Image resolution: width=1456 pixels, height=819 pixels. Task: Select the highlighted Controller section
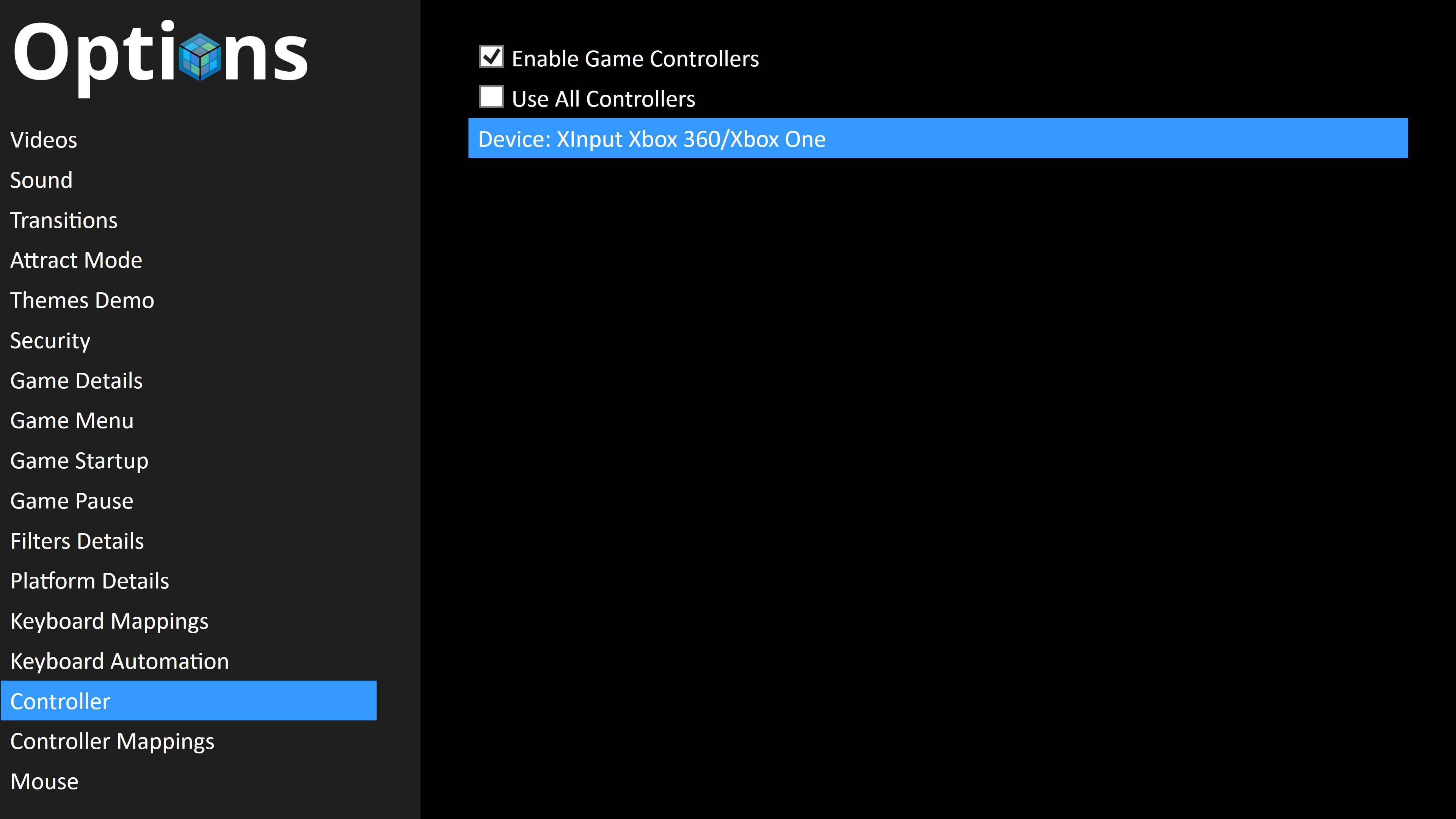click(x=189, y=701)
